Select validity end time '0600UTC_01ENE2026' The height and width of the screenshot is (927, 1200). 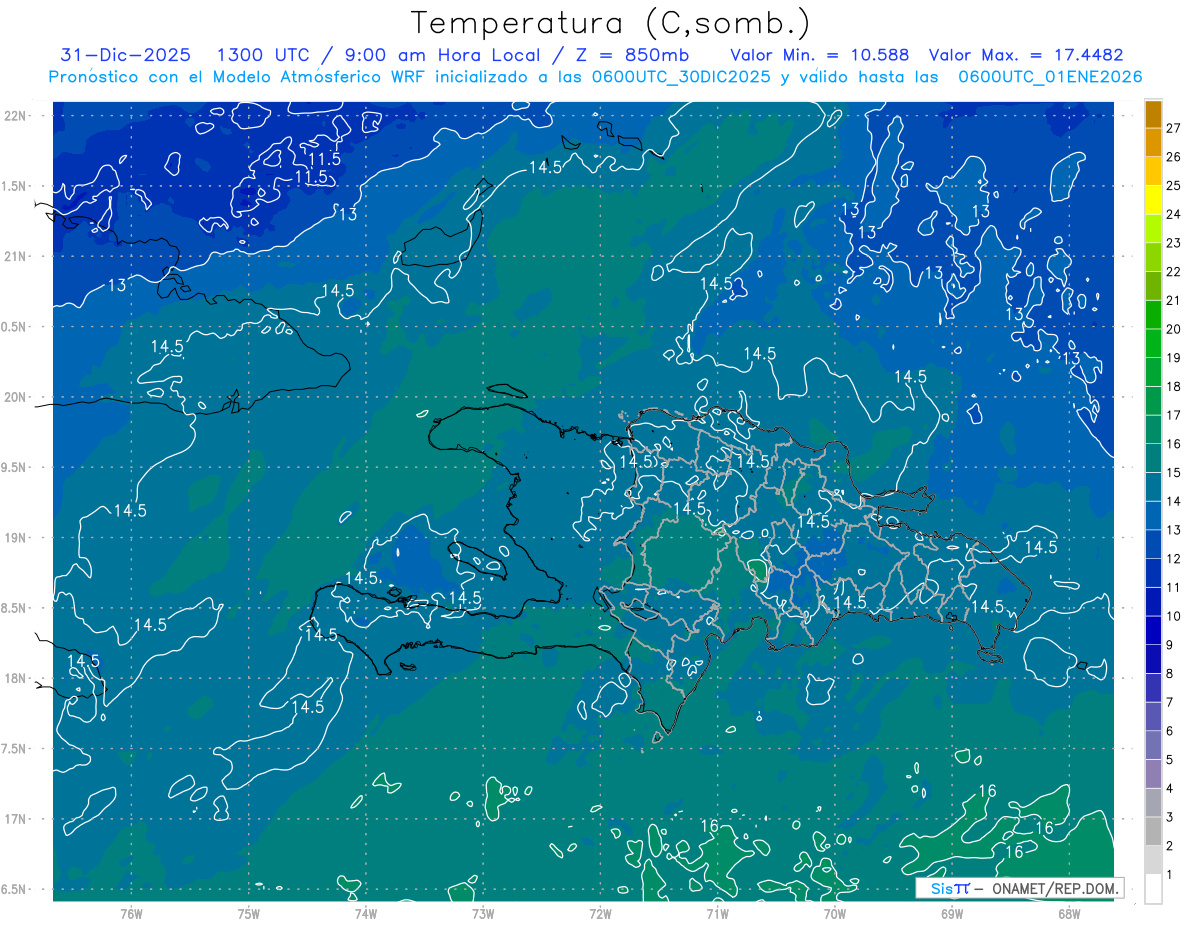[x=1050, y=77]
